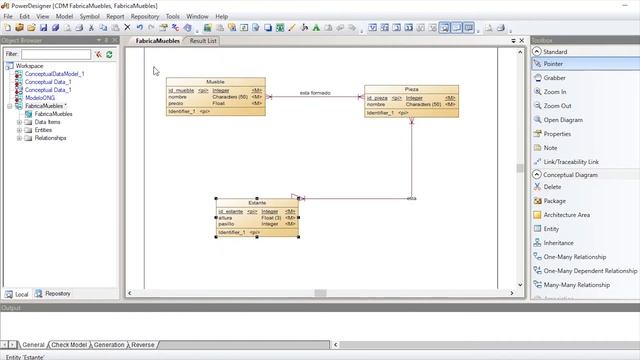Expand the Data Items folder
Image resolution: width=640 pixels, height=360 pixels.
(x=19, y=122)
